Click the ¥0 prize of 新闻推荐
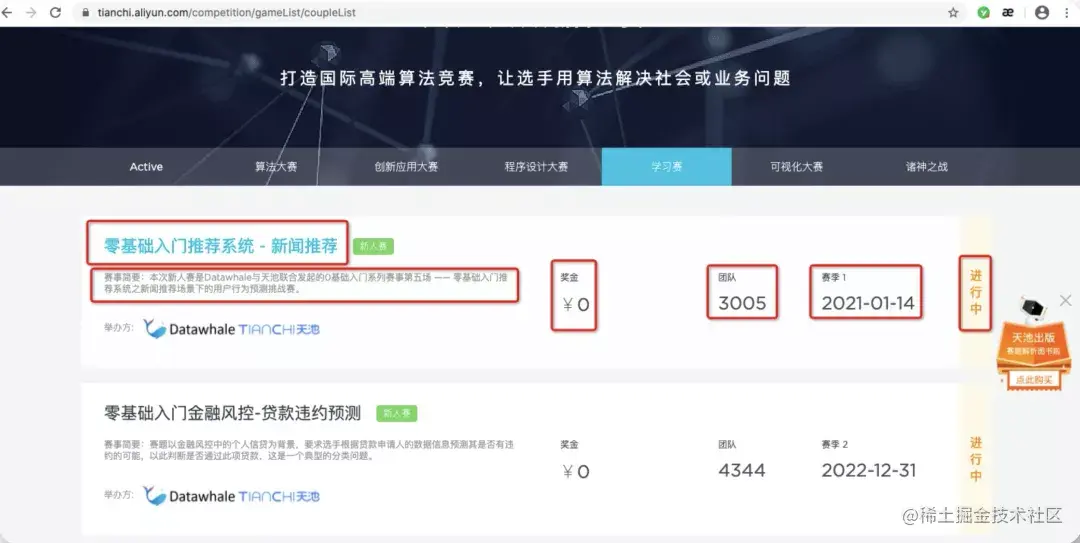This screenshot has width=1080, height=543. [576, 305]
